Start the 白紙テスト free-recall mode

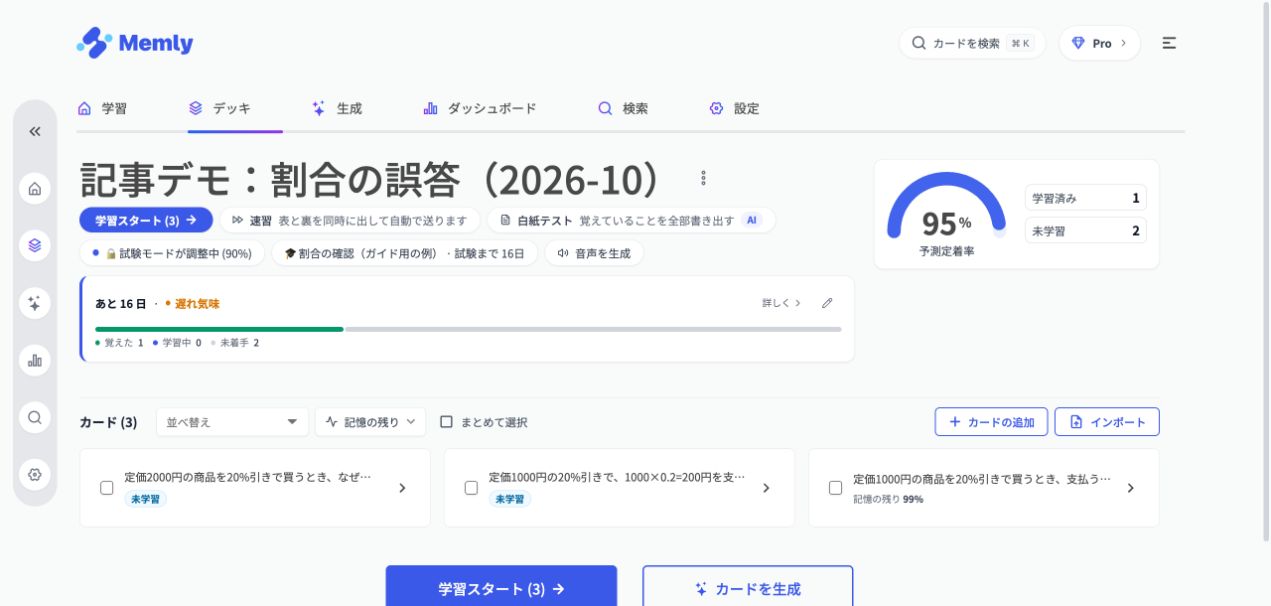coord(631,220)
